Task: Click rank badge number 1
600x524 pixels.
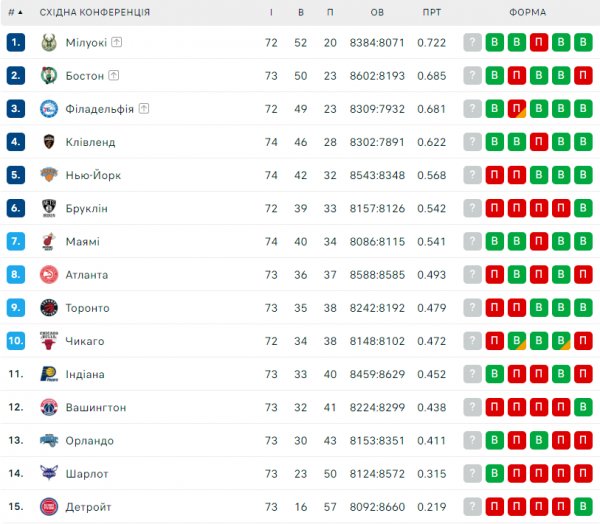Action: pos(15,43)
